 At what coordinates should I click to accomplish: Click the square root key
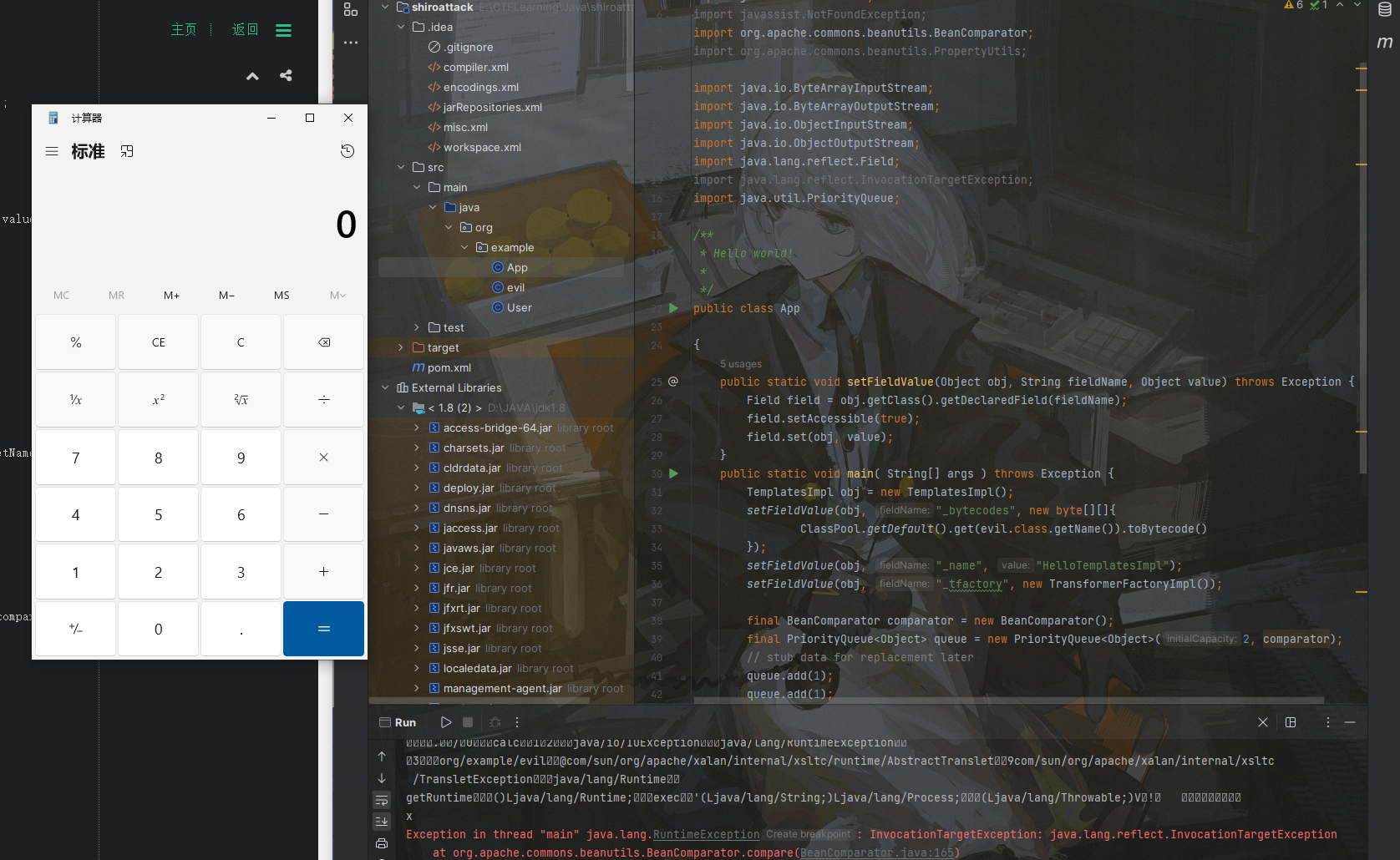(241, 400)
